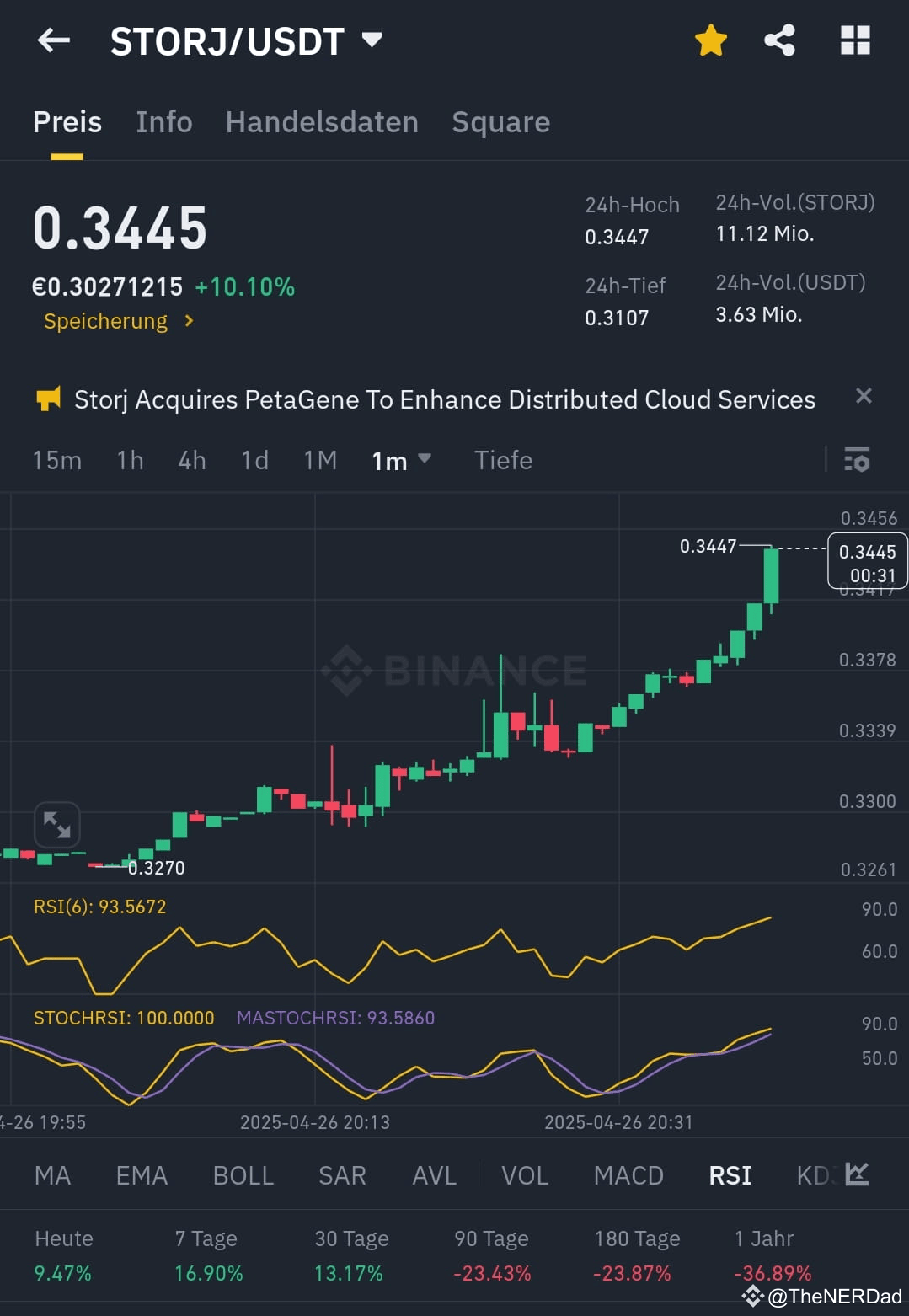Toggle the MA indicator

pyautogui.click(x=53, y=1175)
